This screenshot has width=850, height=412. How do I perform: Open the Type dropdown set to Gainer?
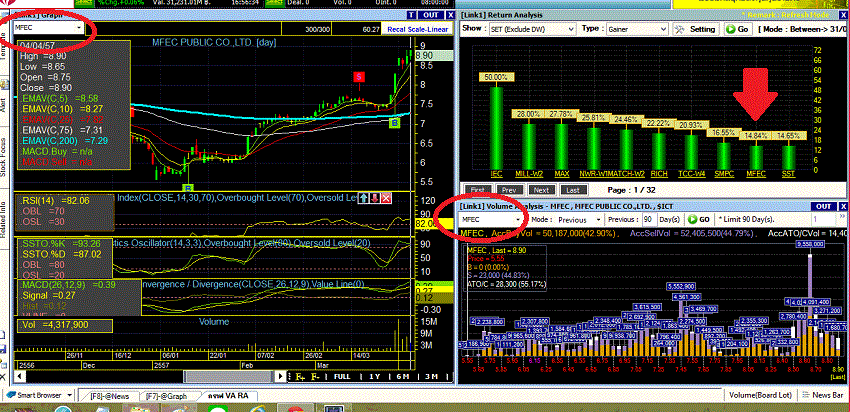636,29
